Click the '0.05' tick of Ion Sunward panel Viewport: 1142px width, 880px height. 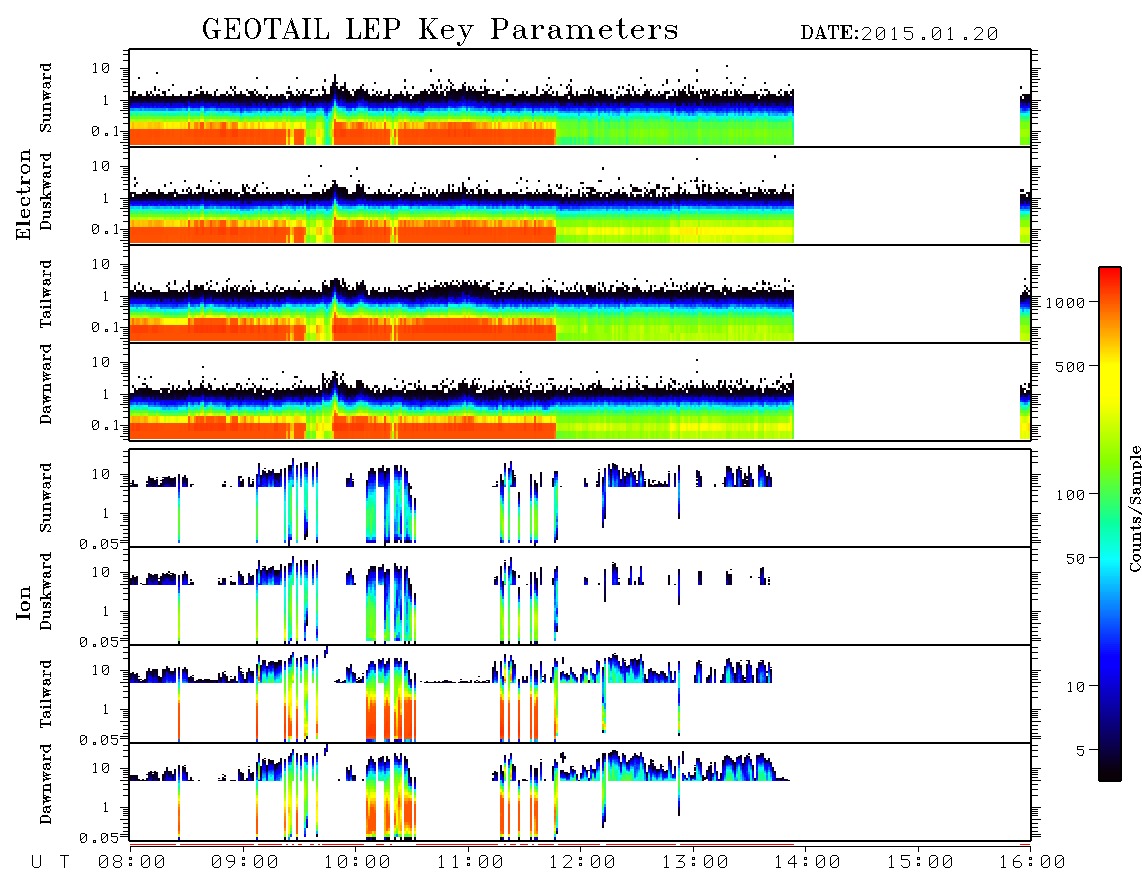pyautogui.click(x=98, y=543)
